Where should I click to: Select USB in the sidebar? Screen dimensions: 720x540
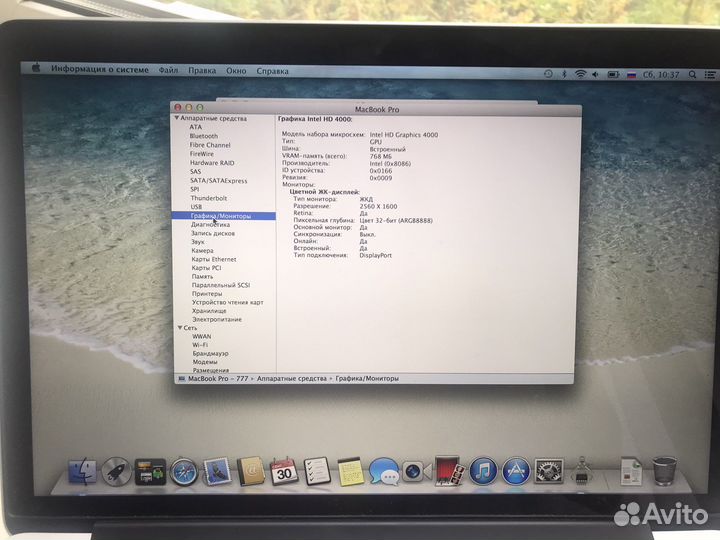196,207
